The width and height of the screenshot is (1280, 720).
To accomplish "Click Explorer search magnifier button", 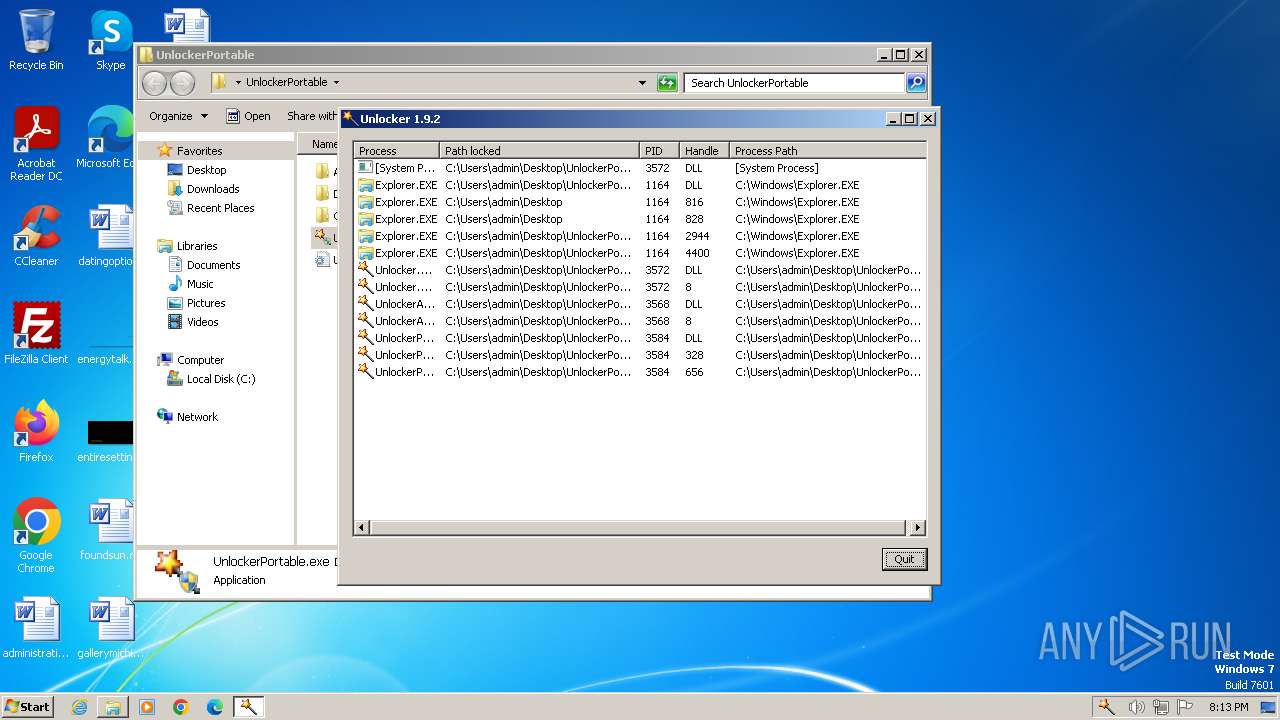I will coord(915,83).
